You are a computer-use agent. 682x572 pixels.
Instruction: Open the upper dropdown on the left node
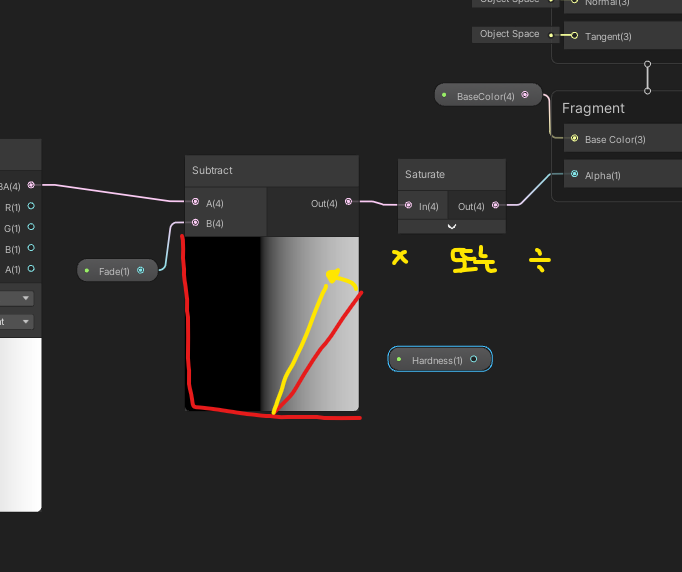pos(17,298)
